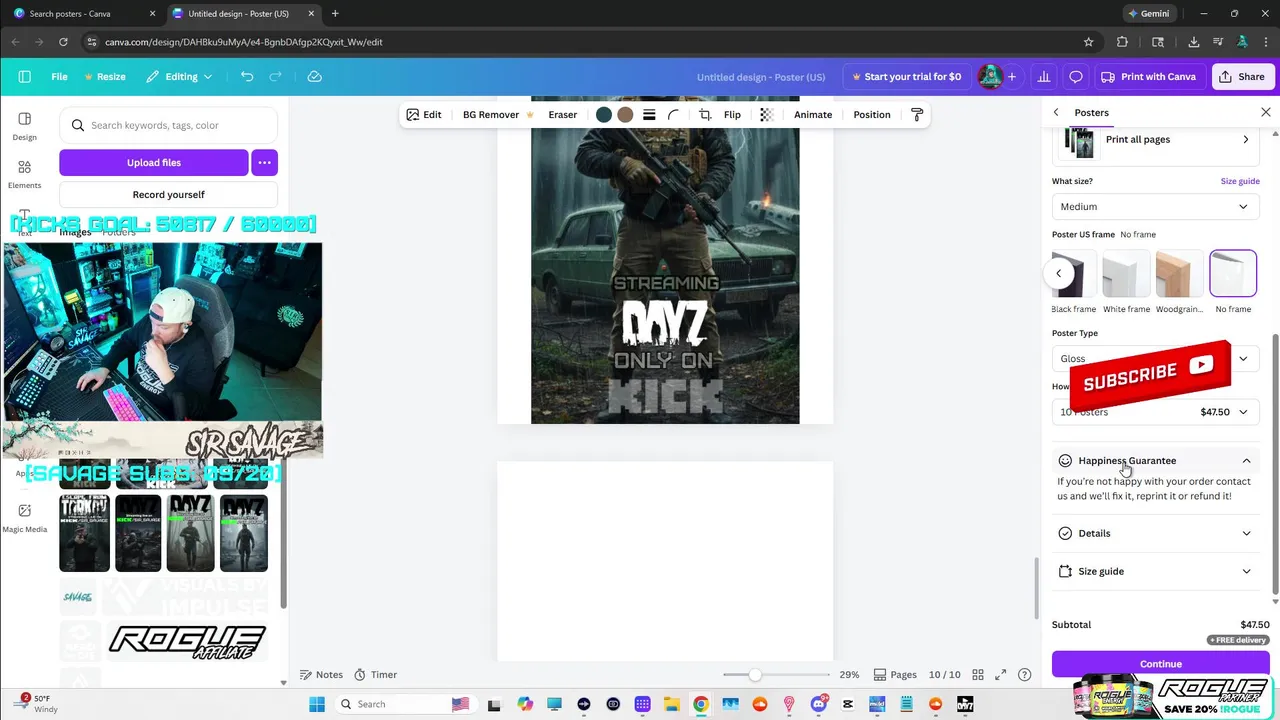This screenshot has height=720, width=1280.
Task: Pick the dark teal color swatch
Action: (603, 115)
